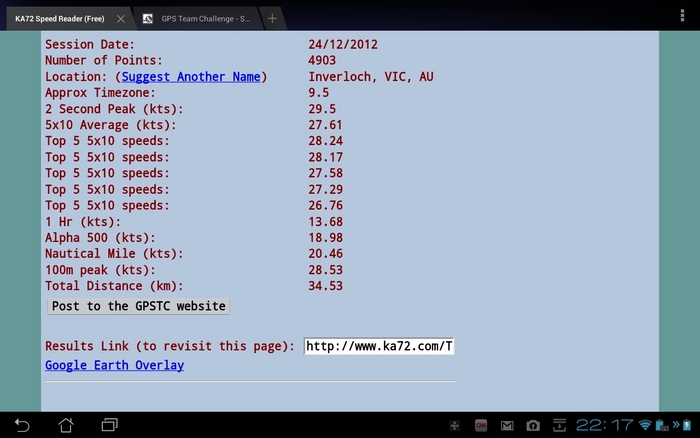This screenshot has width=700, height=438.
Task: Open the Google Earth Overlay link
Action: [114, 365]
